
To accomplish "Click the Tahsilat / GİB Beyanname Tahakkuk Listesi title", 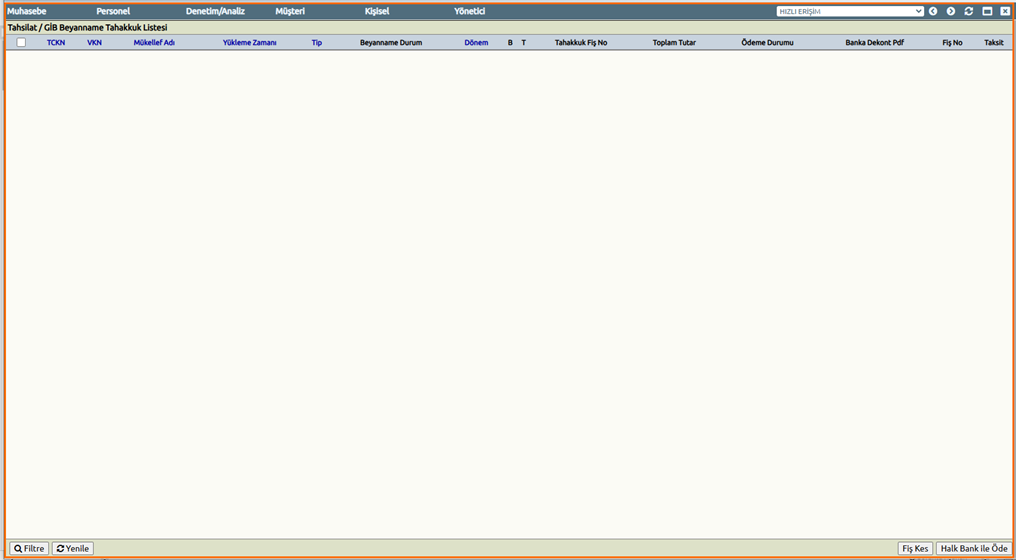I will click(x=87, y=28).
